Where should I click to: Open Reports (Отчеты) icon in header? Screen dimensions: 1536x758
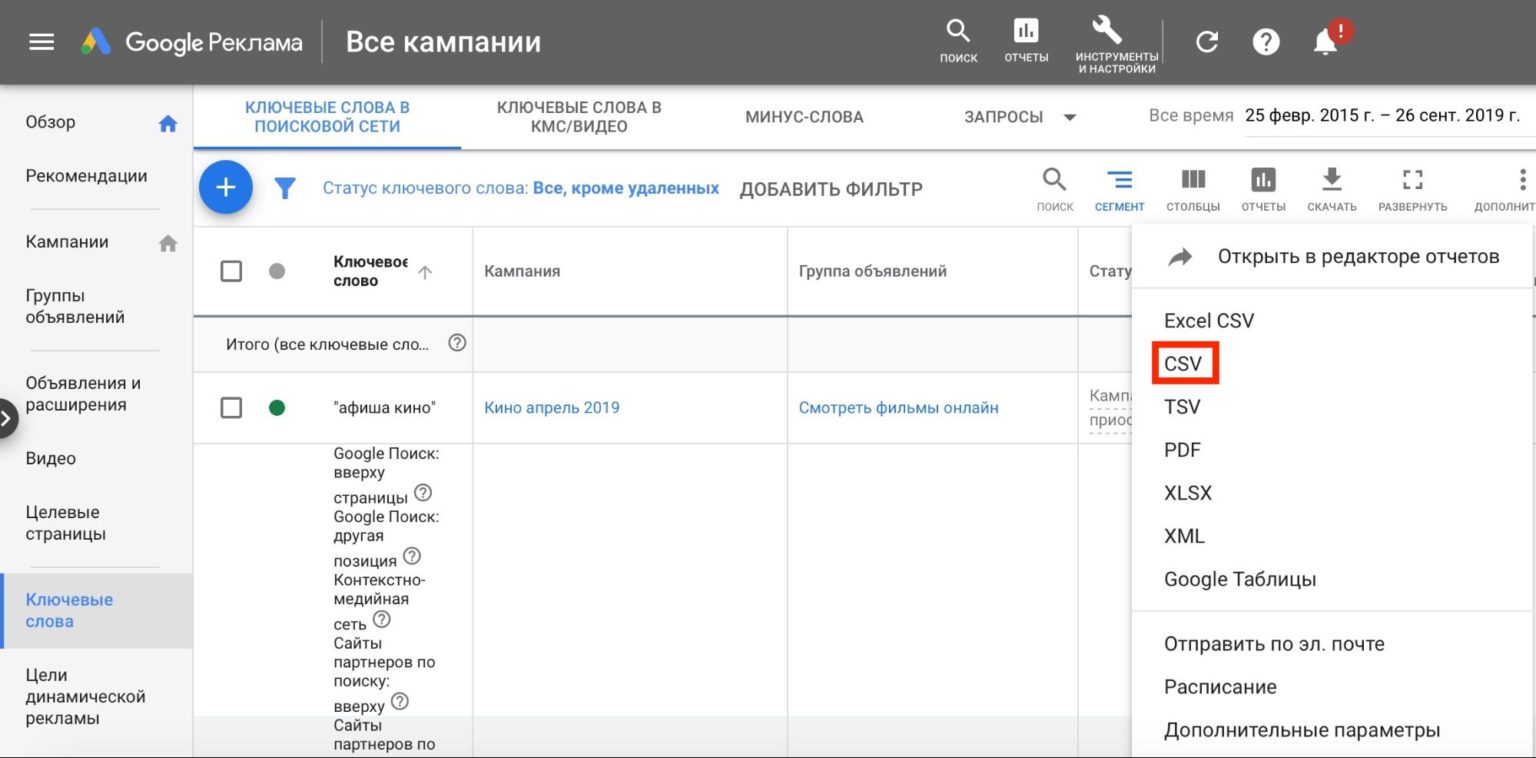[x=1026, y=31]
